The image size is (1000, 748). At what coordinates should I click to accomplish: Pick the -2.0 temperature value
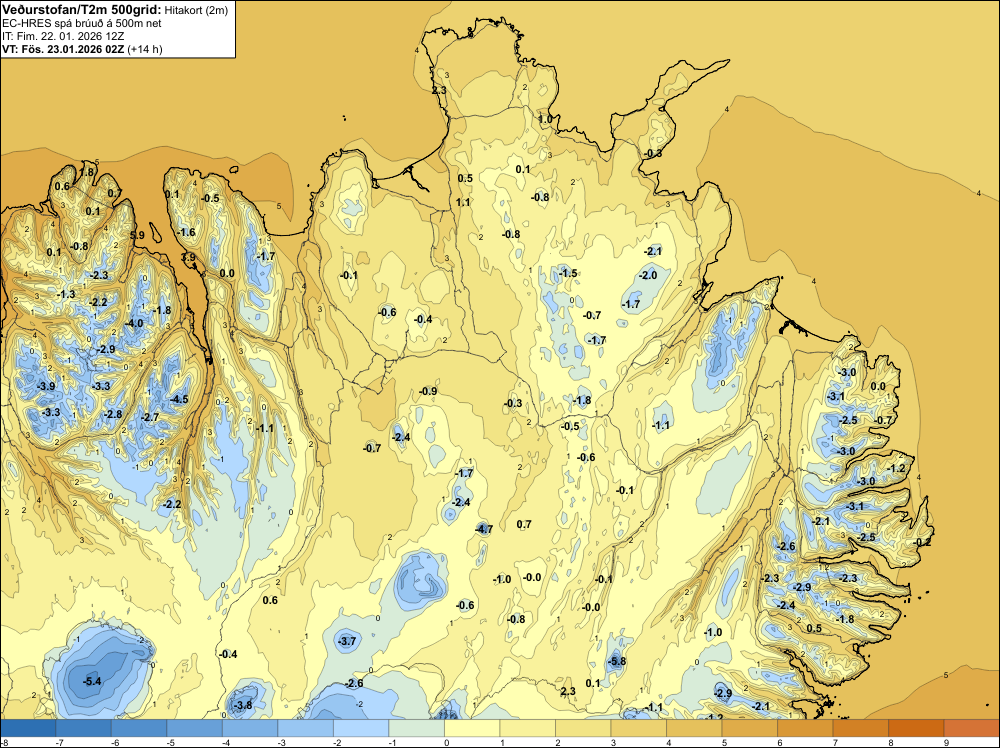pyautogui.click(x=648, y=275)
